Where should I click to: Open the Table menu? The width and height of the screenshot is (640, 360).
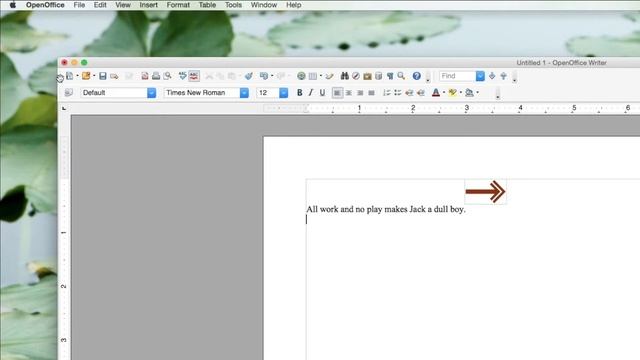[x=207, y=5]
